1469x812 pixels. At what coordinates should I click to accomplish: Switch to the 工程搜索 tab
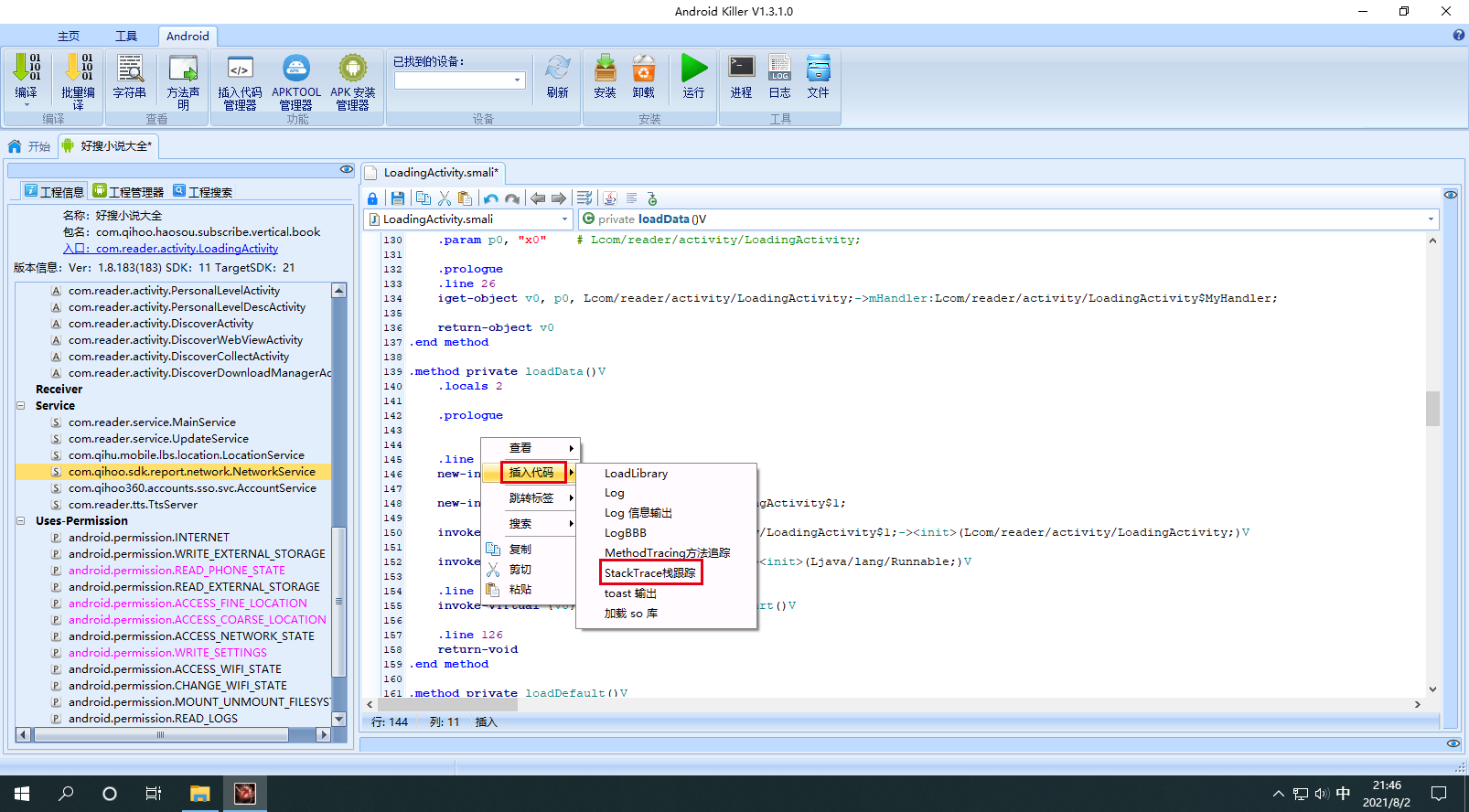[203, 192]
